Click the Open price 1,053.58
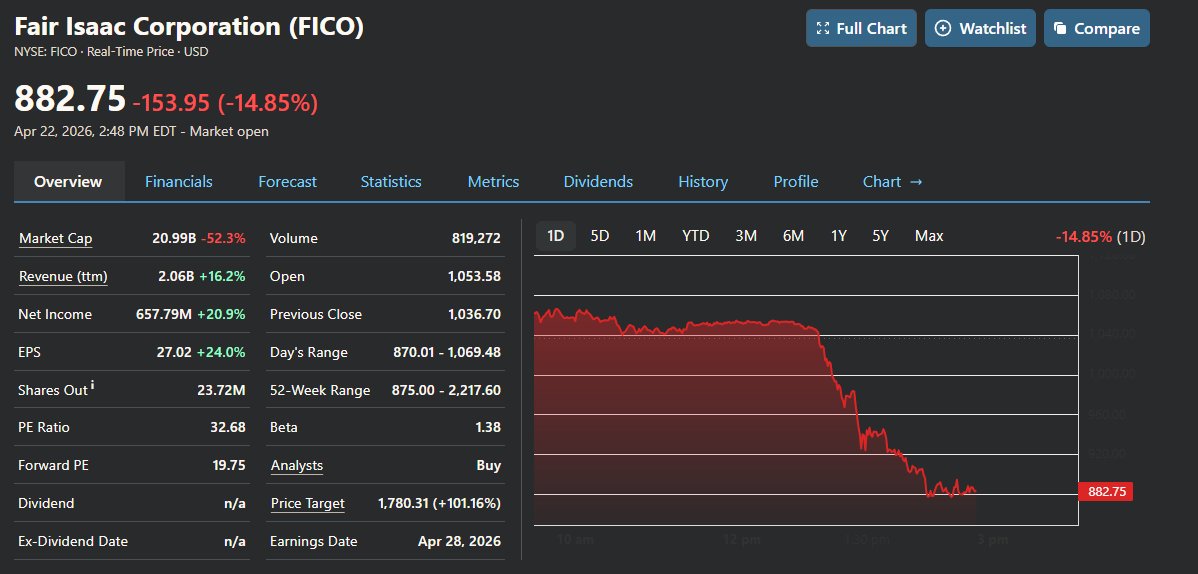Screen dimensions: 1198x574 click(474, 277)
